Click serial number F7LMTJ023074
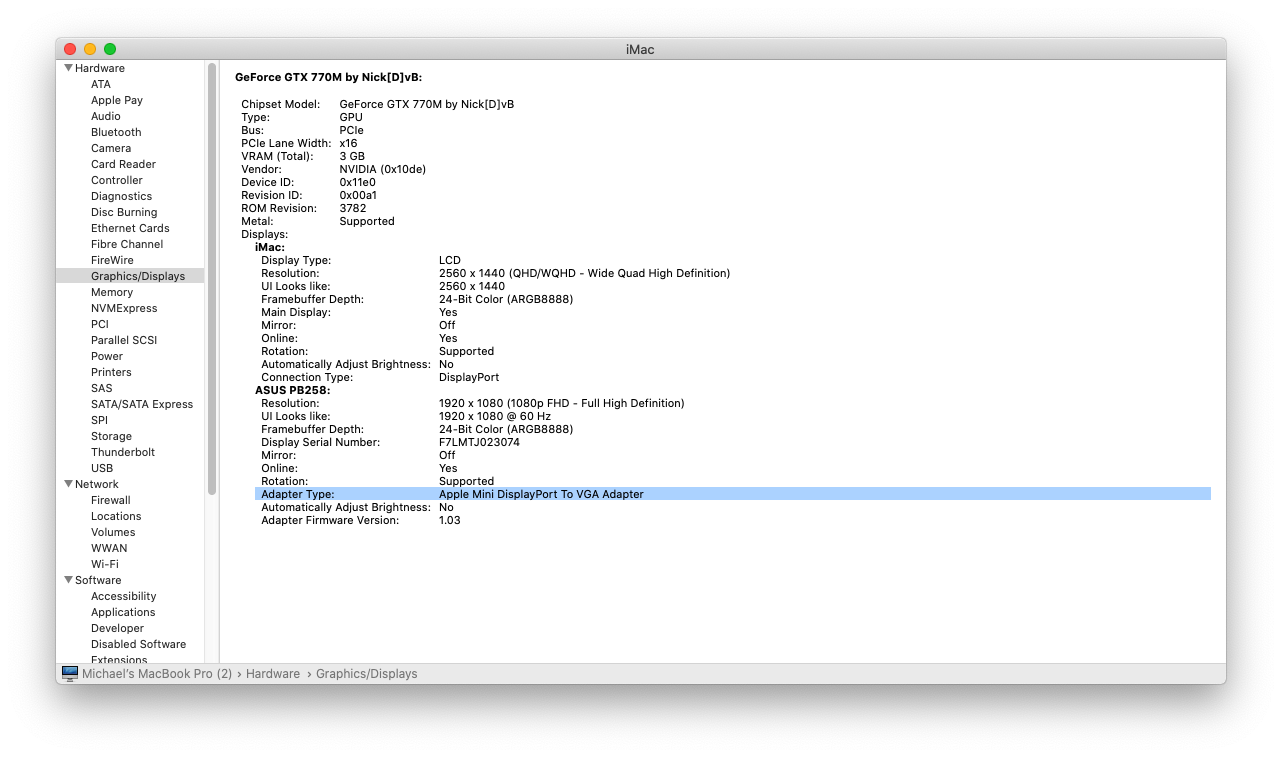1282x758 pixels. [x=479, y=442]
